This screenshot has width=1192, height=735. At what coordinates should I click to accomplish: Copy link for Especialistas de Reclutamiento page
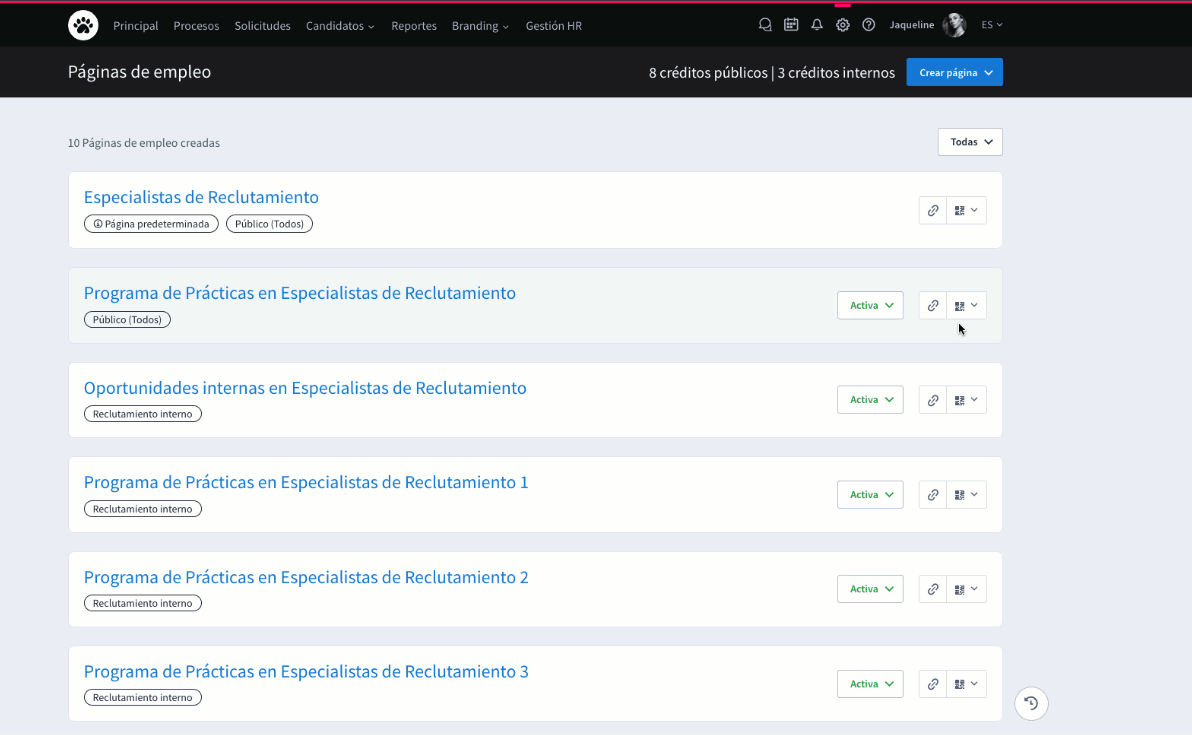coord(933,210)
